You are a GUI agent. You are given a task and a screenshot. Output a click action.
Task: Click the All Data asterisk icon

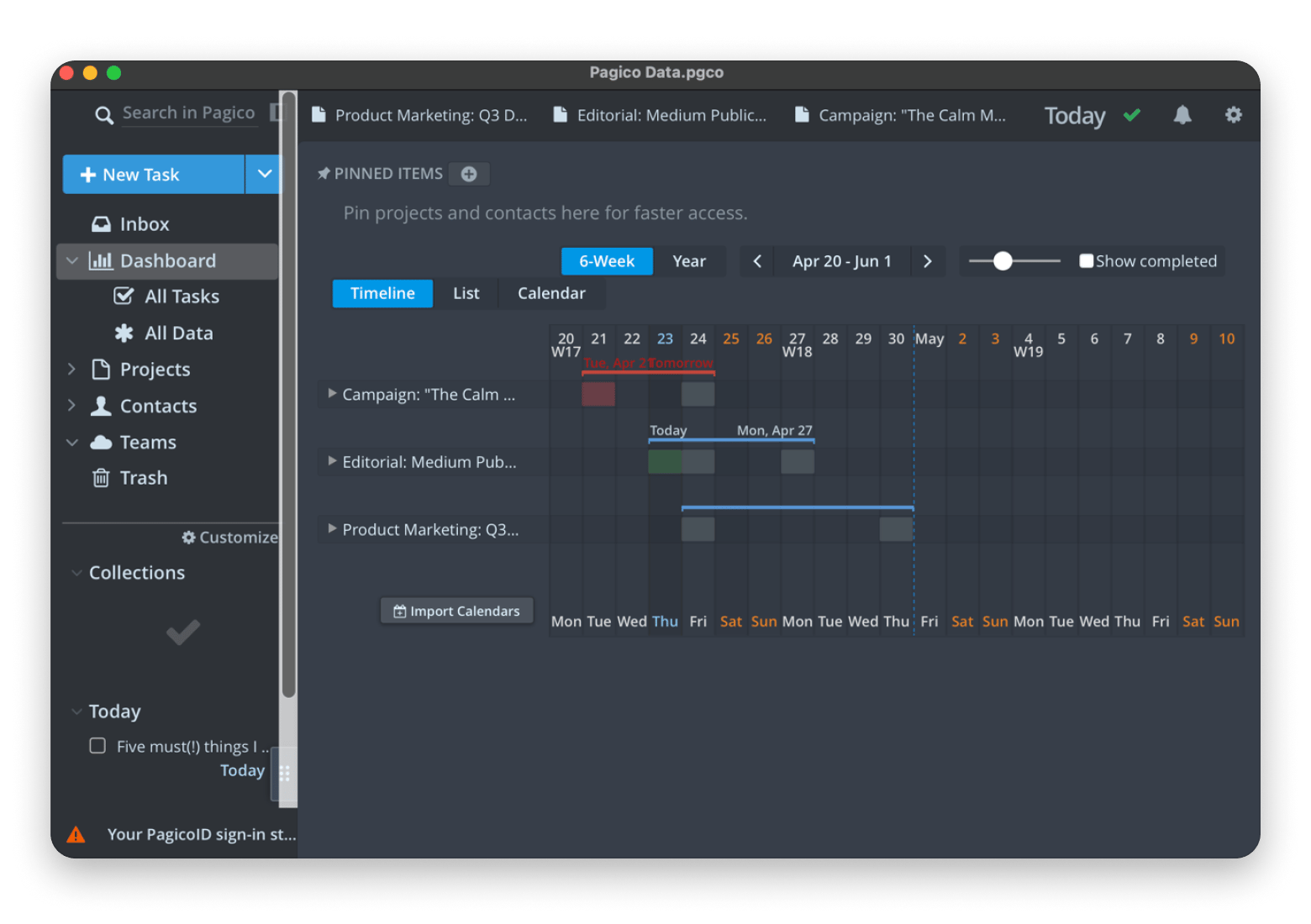(124, 333)
